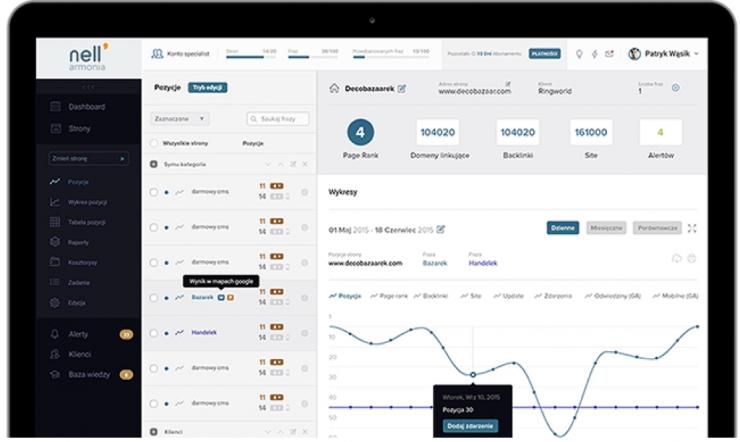Click the home icon beside Decobazaarek
The width and height of the screenshot is (740, 442).
(x=335, y=89)
